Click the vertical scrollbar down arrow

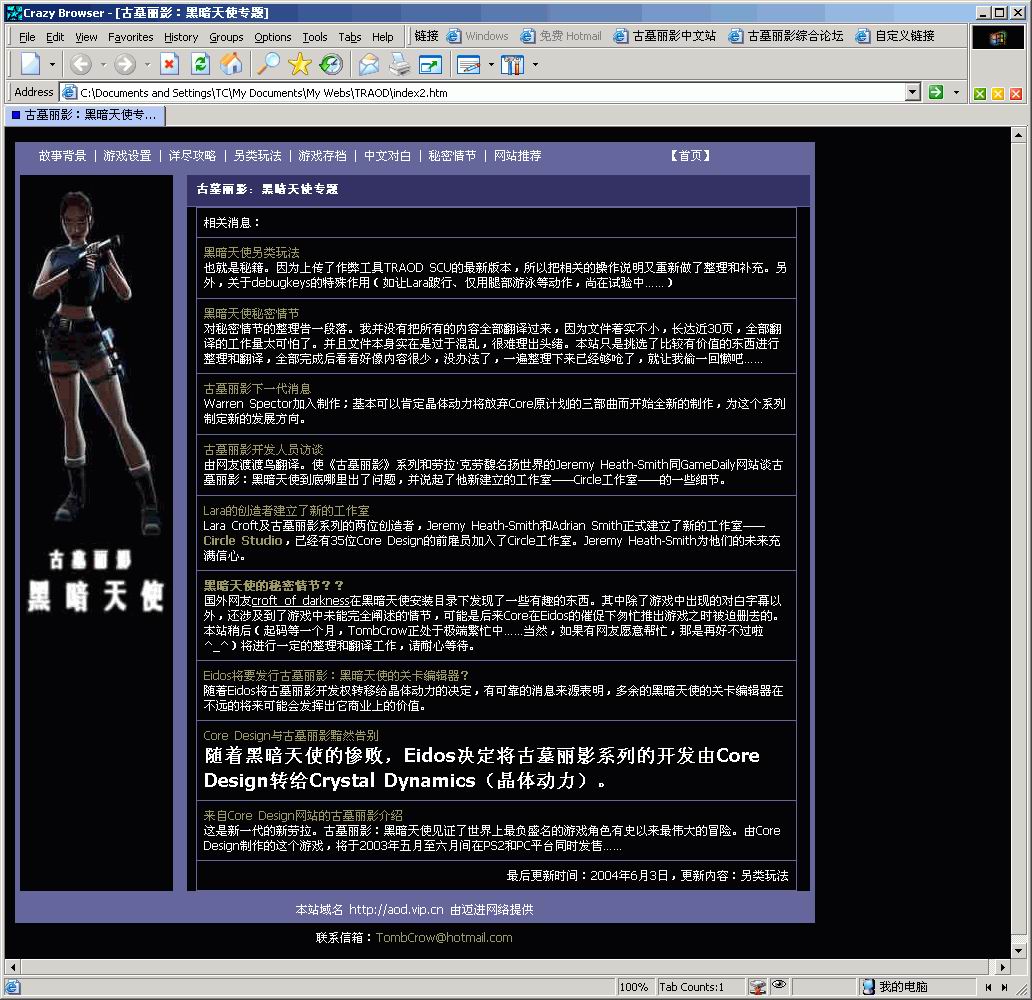coord(1018,951)
